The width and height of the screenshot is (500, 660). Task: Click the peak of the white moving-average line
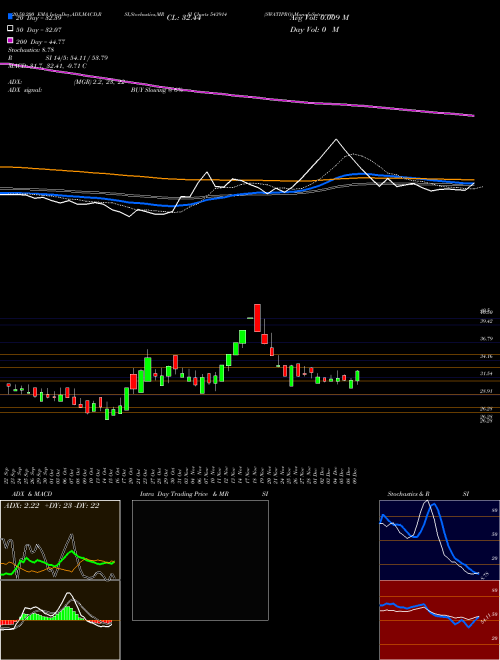pyautogui.click(x=336, y=140)
